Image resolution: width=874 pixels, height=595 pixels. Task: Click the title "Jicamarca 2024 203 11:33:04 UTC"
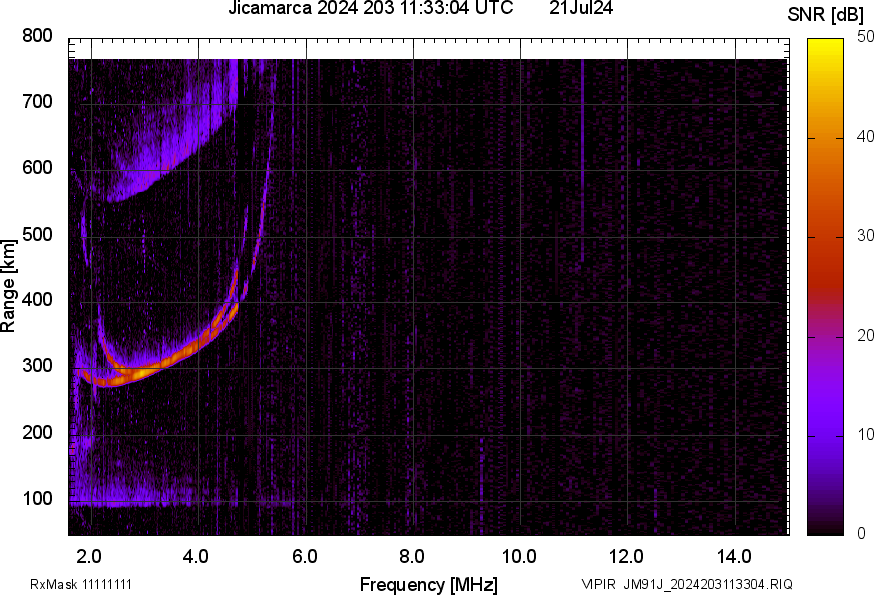coord(371,8)
